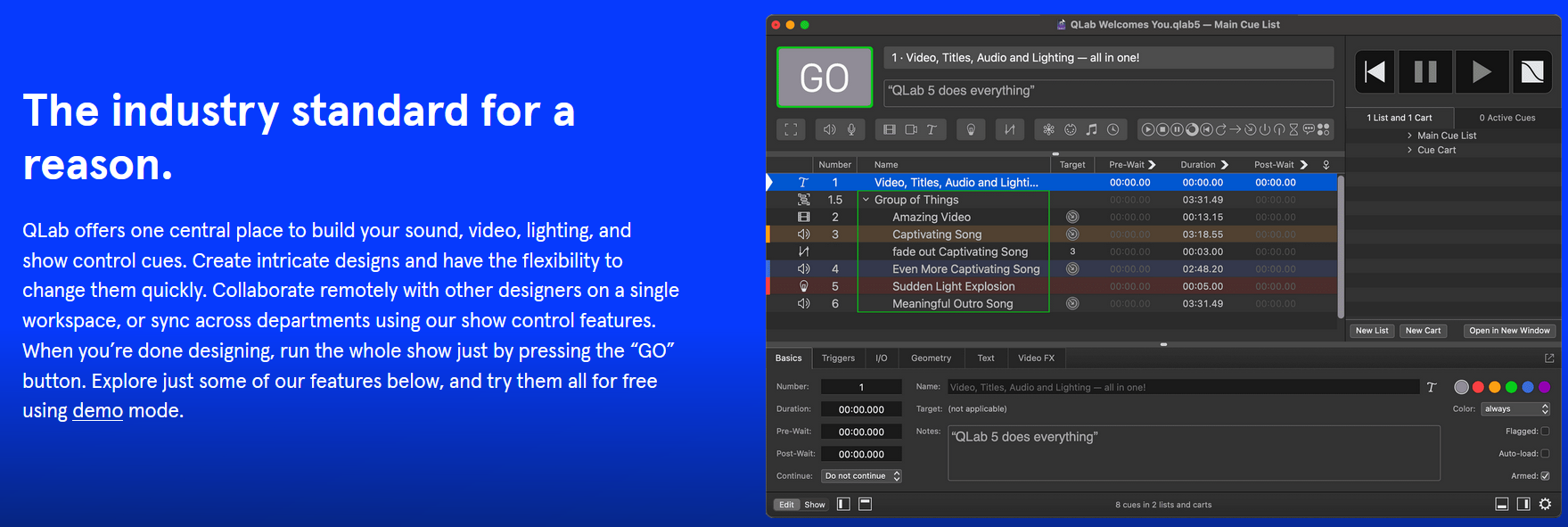Add an Audio cue with the speaker icon
The height and width of the screenshot is (527, 1568).
[829, 129]
